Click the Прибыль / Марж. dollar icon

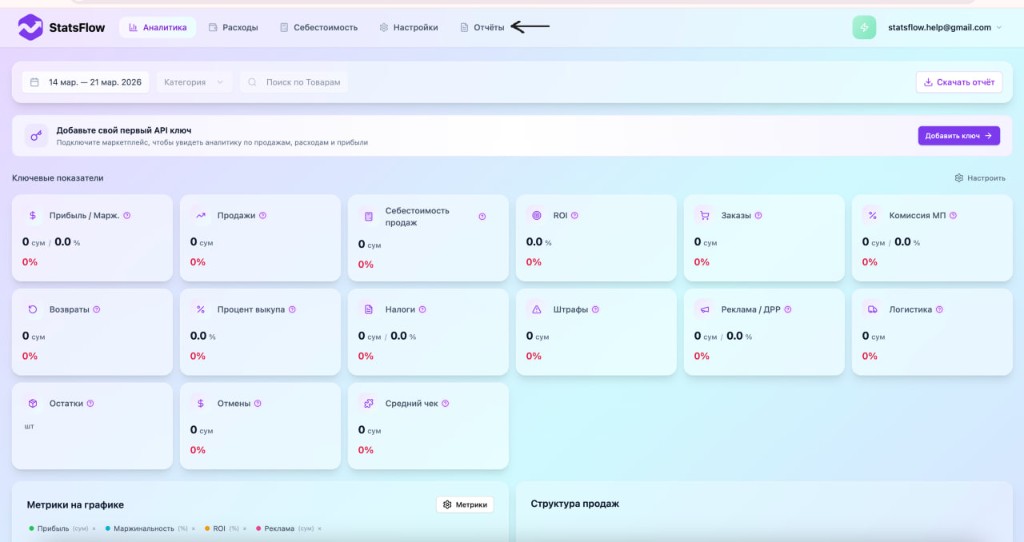point(33,215)
